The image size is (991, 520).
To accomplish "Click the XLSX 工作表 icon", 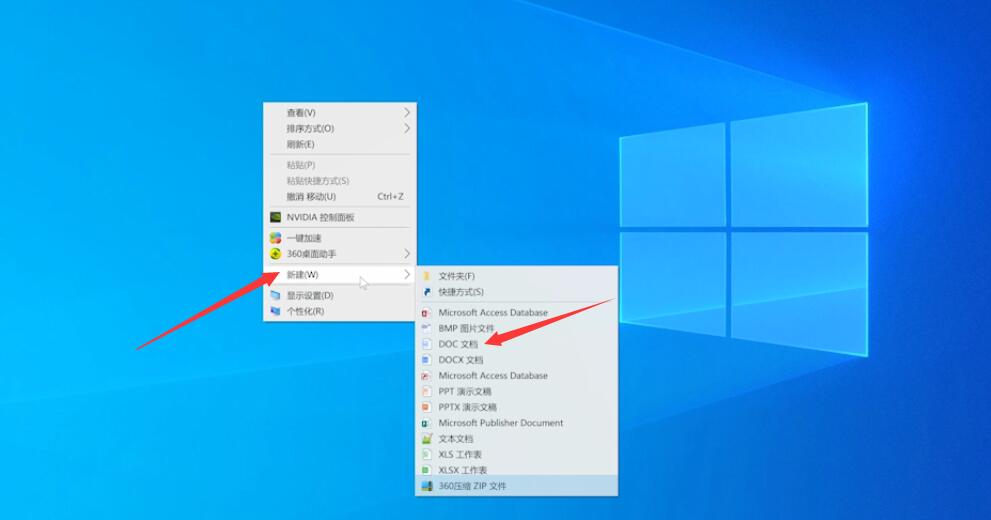I will click(427, 470).
